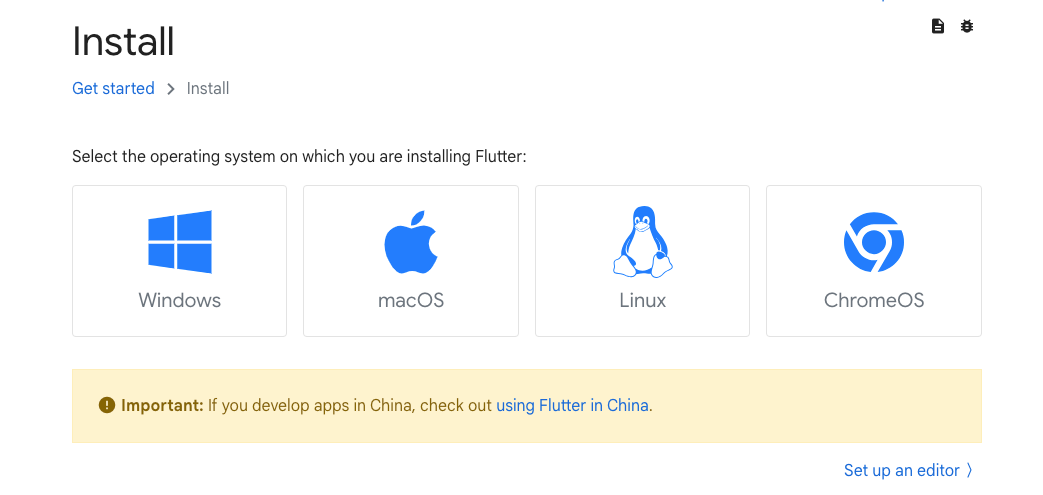Select the Apple logo for macOS
Screen dimensions: 1043x495
pos(410,242)
